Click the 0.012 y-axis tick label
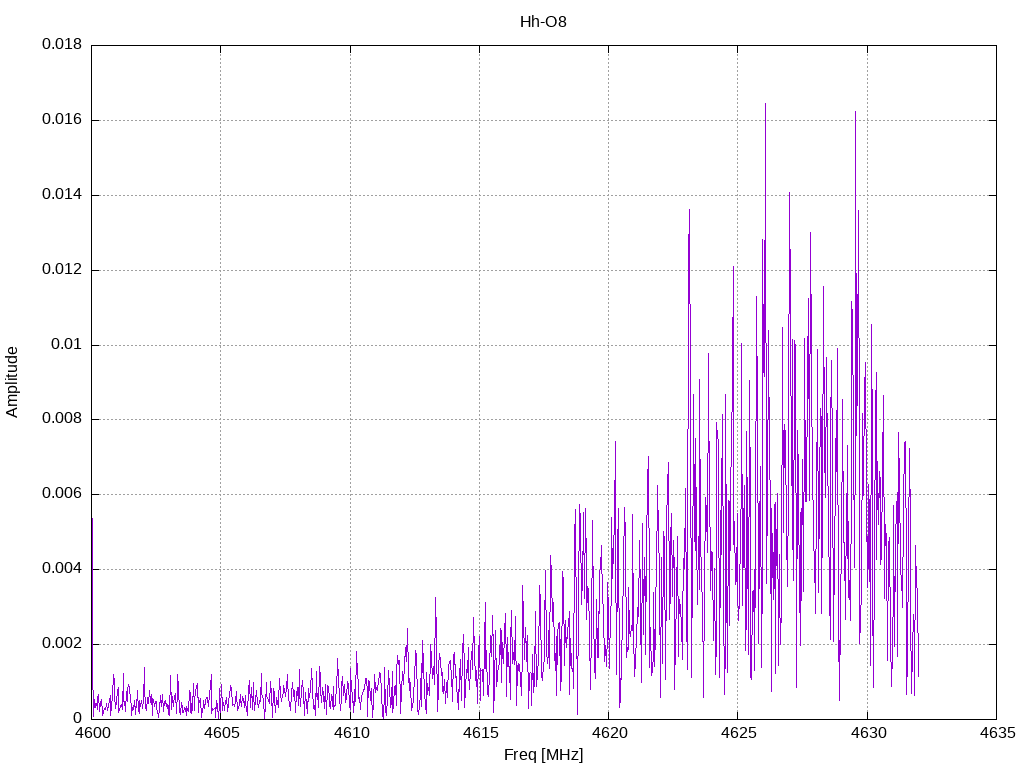 (x=62, y=270)
